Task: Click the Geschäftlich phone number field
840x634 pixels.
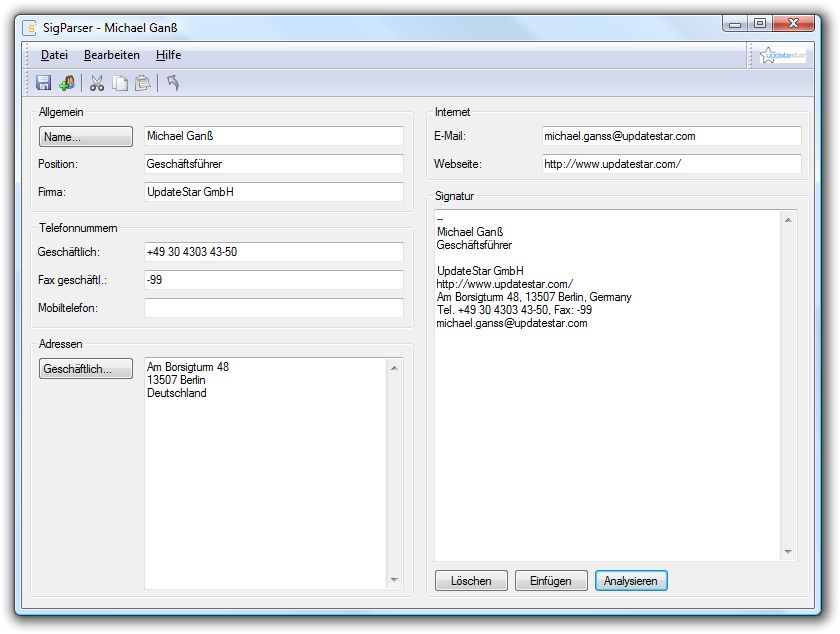Action: pos(274,252)
